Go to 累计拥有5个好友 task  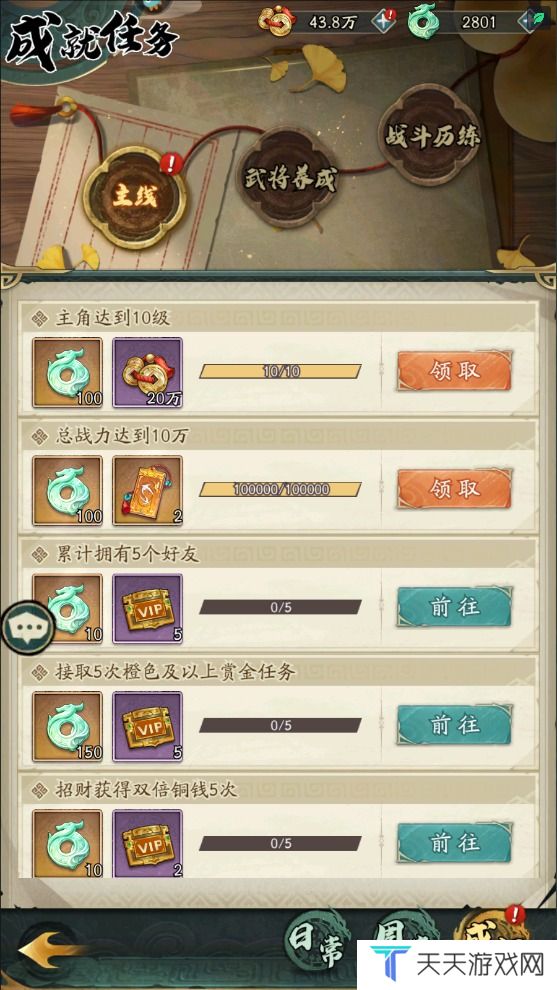coord(454,607)
